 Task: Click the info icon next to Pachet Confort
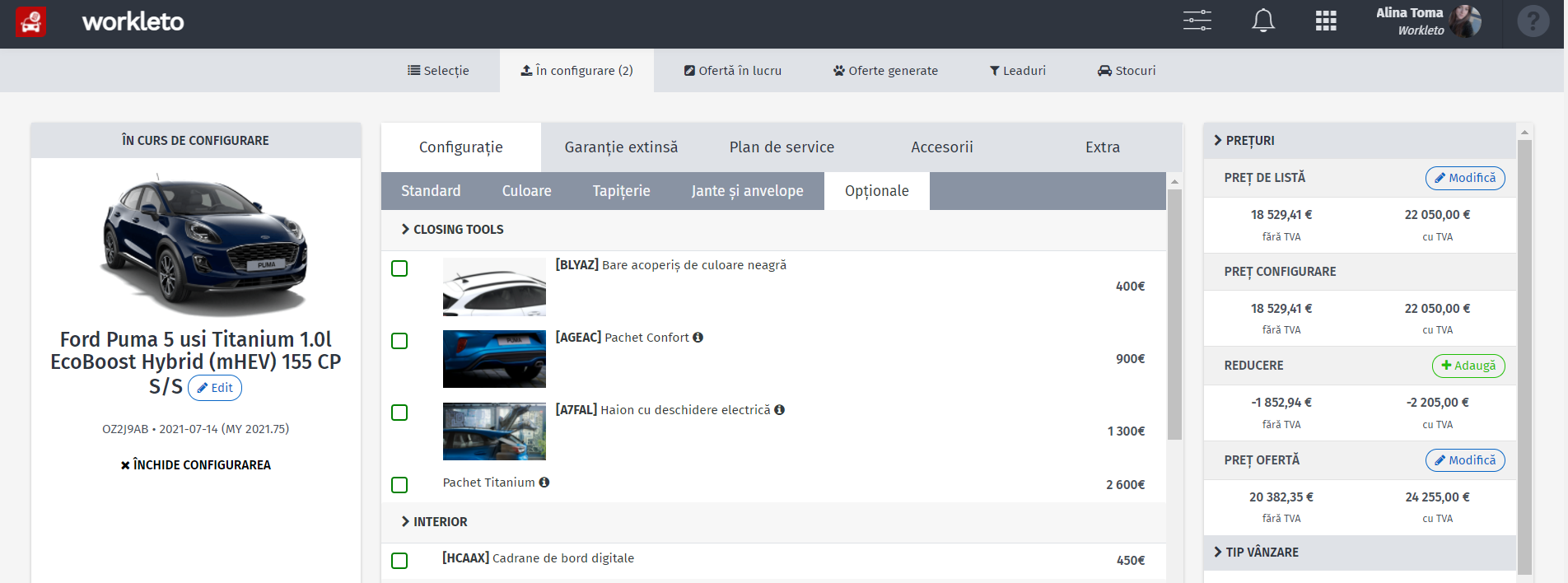[698, 338]
